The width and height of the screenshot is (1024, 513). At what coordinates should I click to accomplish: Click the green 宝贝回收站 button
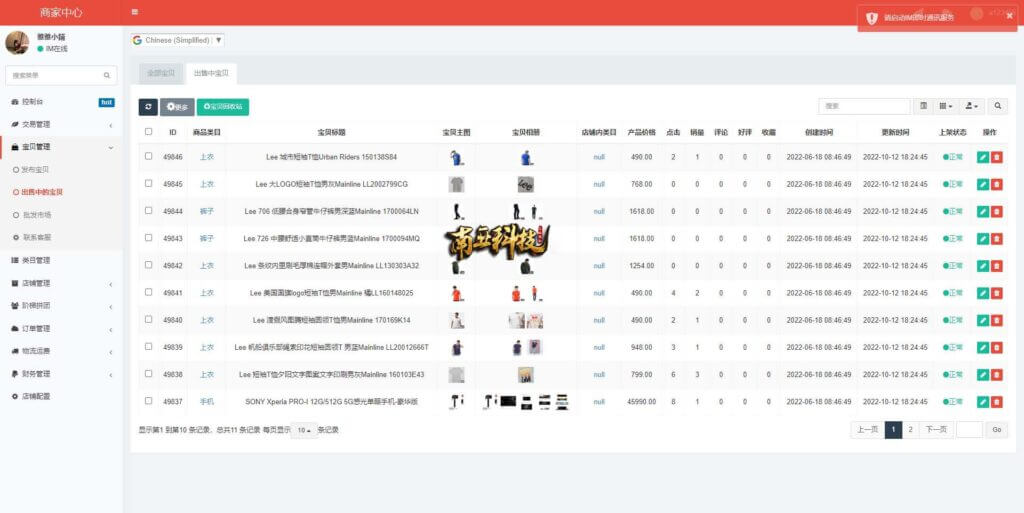pyautogui.click(x=223, y=107)
